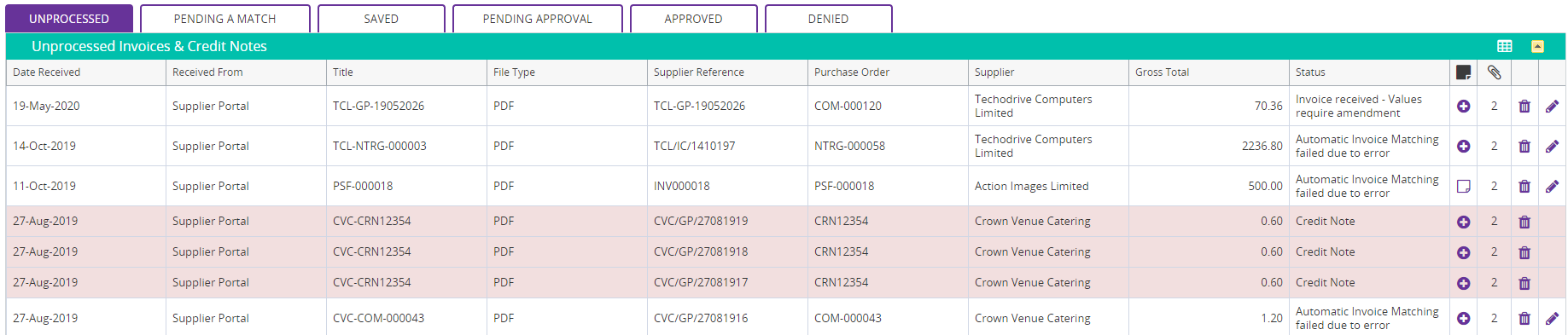This screenshot has height=335, width=1568.
Task: Open the Pending Approval tab
Action: click(x=537, y=19)
